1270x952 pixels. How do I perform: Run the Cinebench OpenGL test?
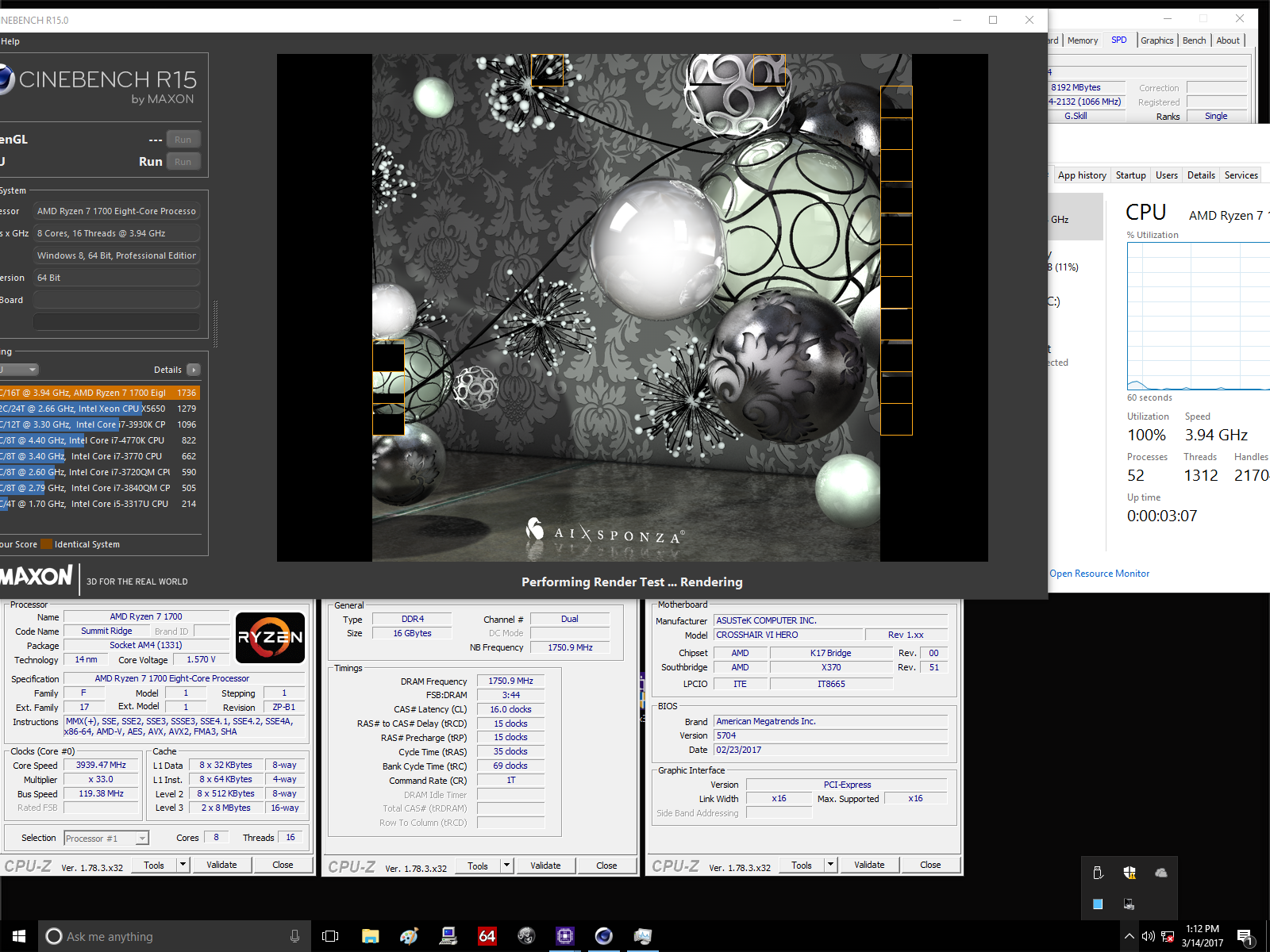(183, 140)
